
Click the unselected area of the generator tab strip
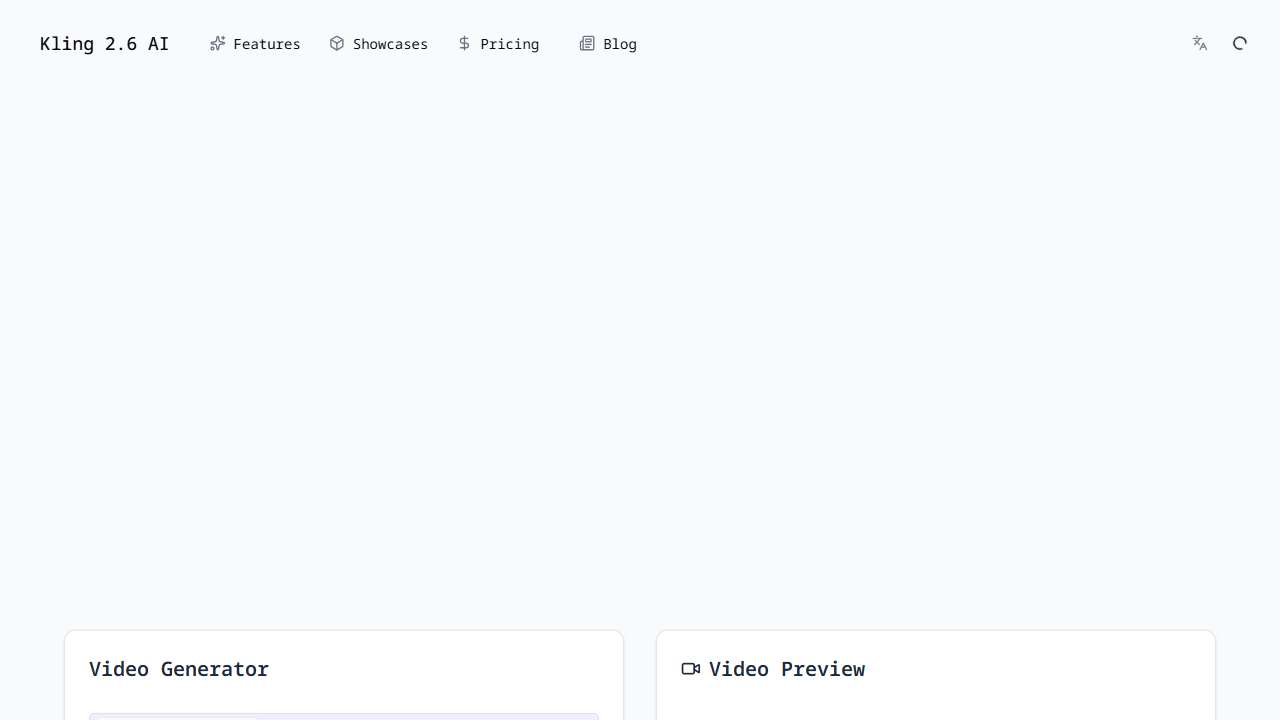[430, 717]
